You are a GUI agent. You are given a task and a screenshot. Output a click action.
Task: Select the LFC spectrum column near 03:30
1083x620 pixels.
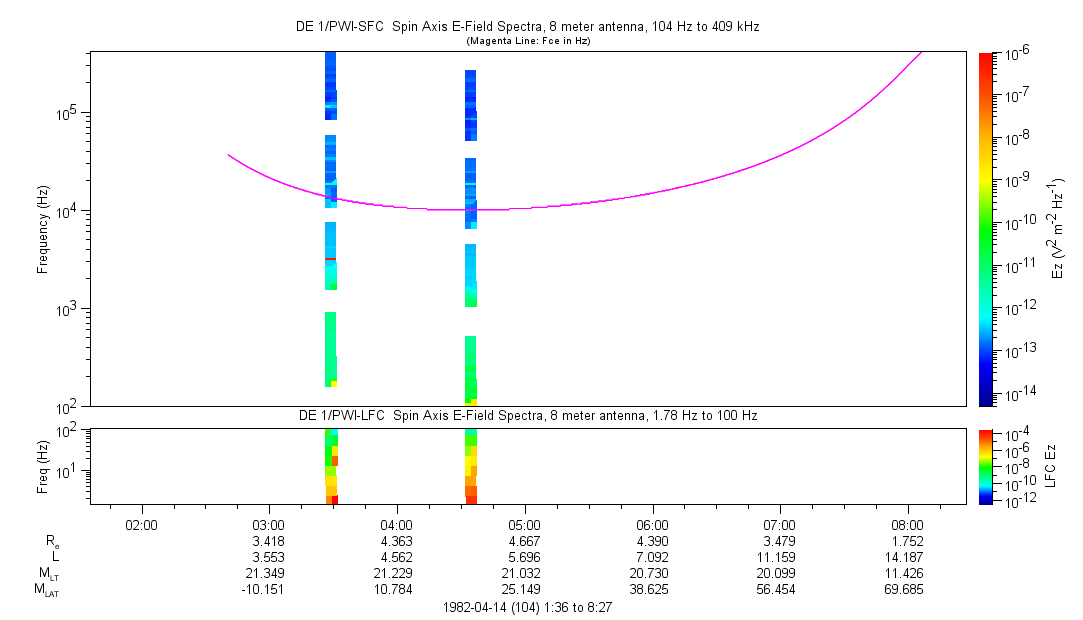[x=332, y=467]
